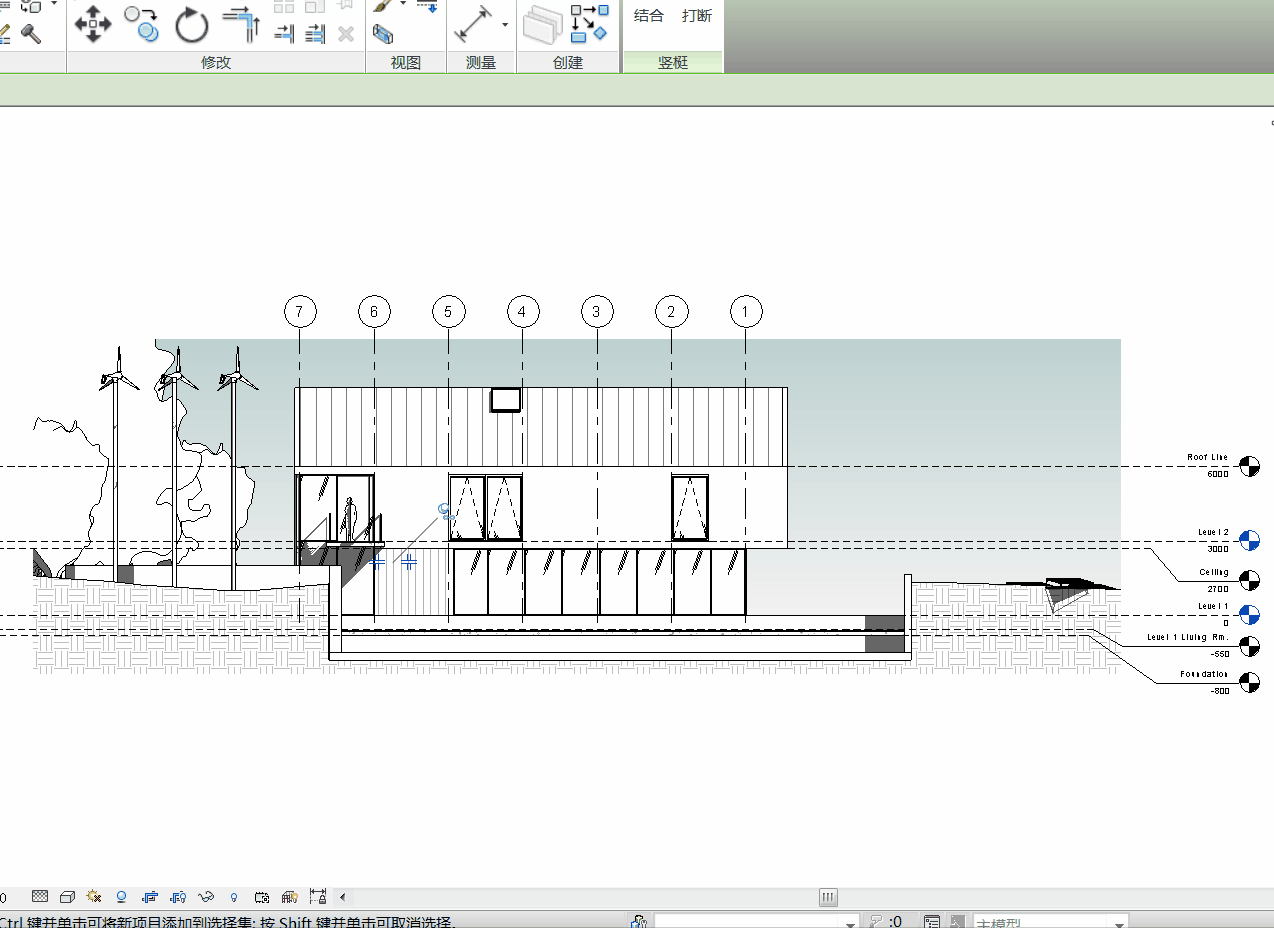
Task: Open Temporary Hide/Isolate sunglasses icon
Action: (206, 897)
